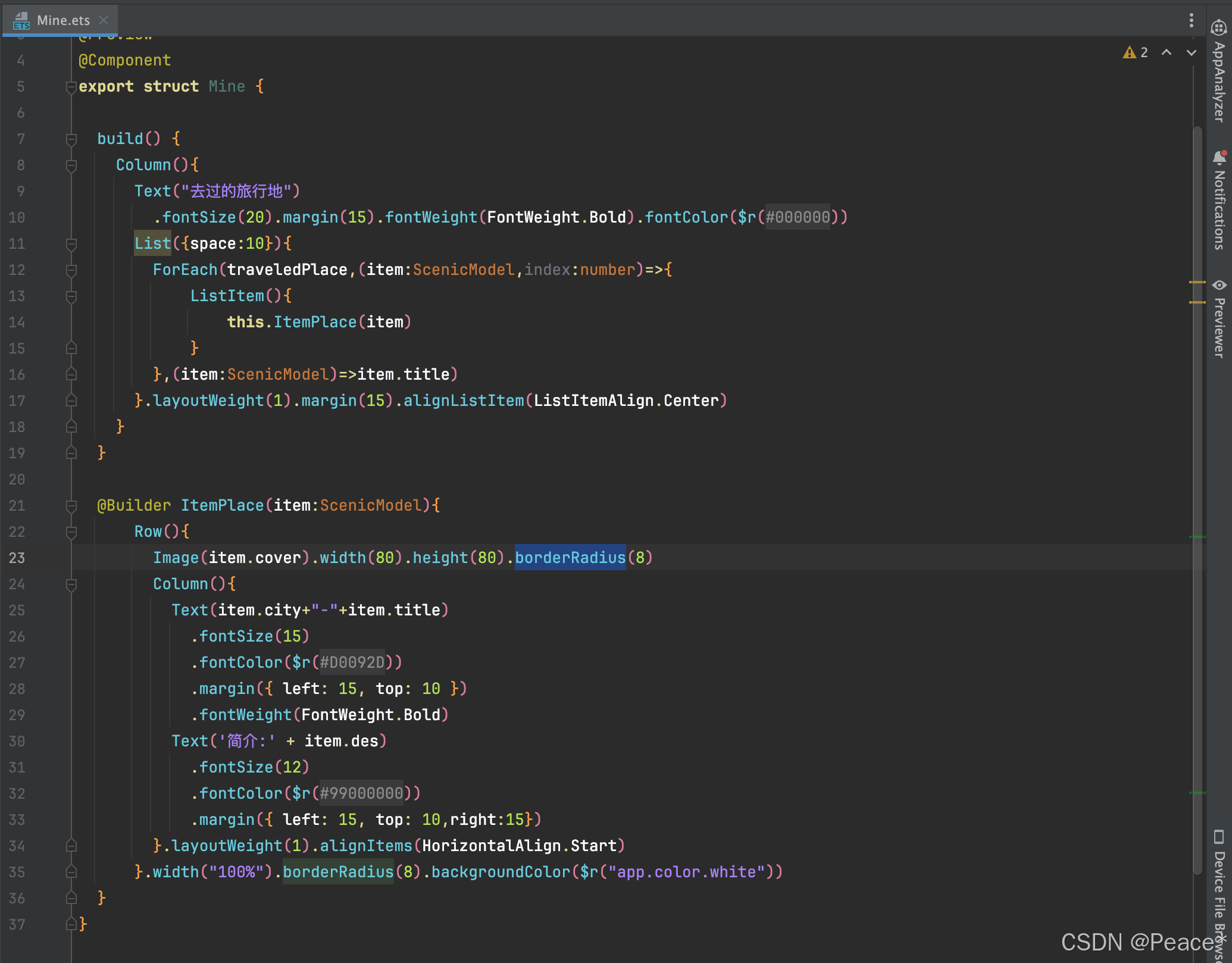Click the #D0092D color resource preview
The height and width of the screenshot is (963, 1232).
coord(352,662)
